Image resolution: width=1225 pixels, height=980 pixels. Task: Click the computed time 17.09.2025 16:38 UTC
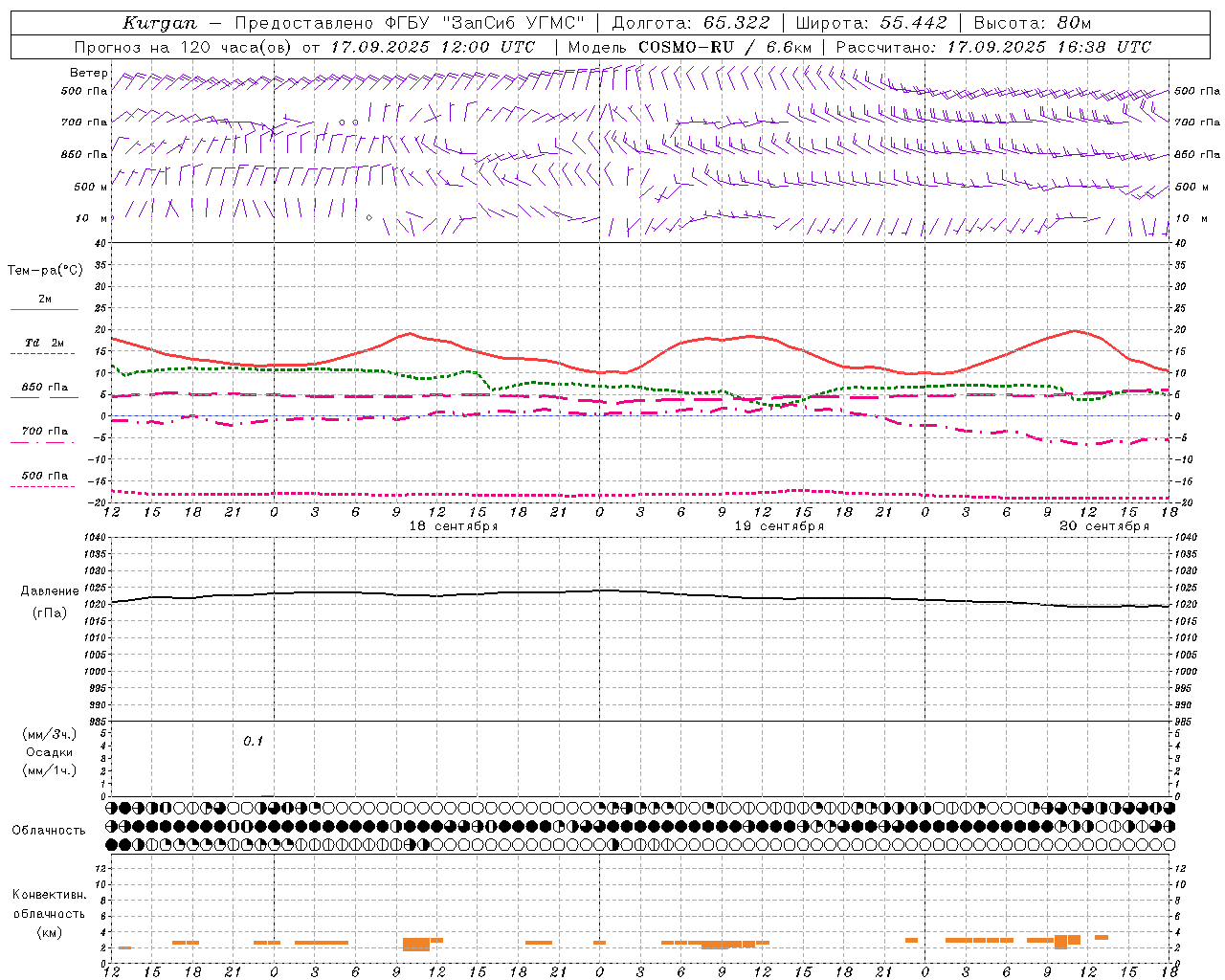[x=1049, y=47]
